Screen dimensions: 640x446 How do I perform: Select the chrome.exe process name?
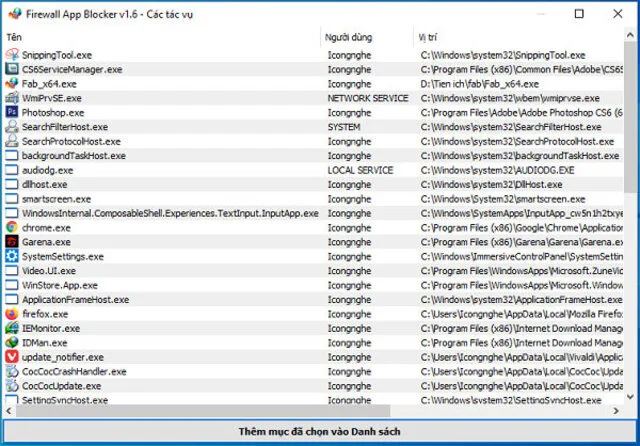(x=47, y=228)
